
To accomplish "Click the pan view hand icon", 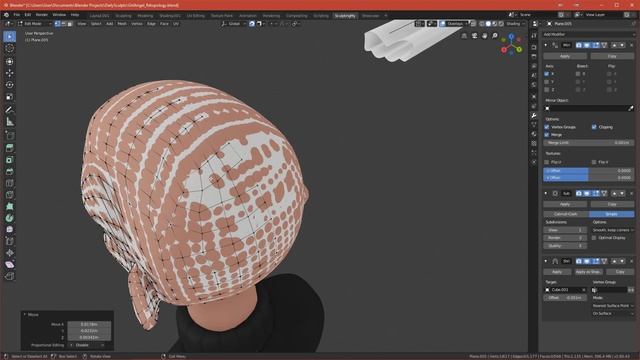I will tap(484, 36).
